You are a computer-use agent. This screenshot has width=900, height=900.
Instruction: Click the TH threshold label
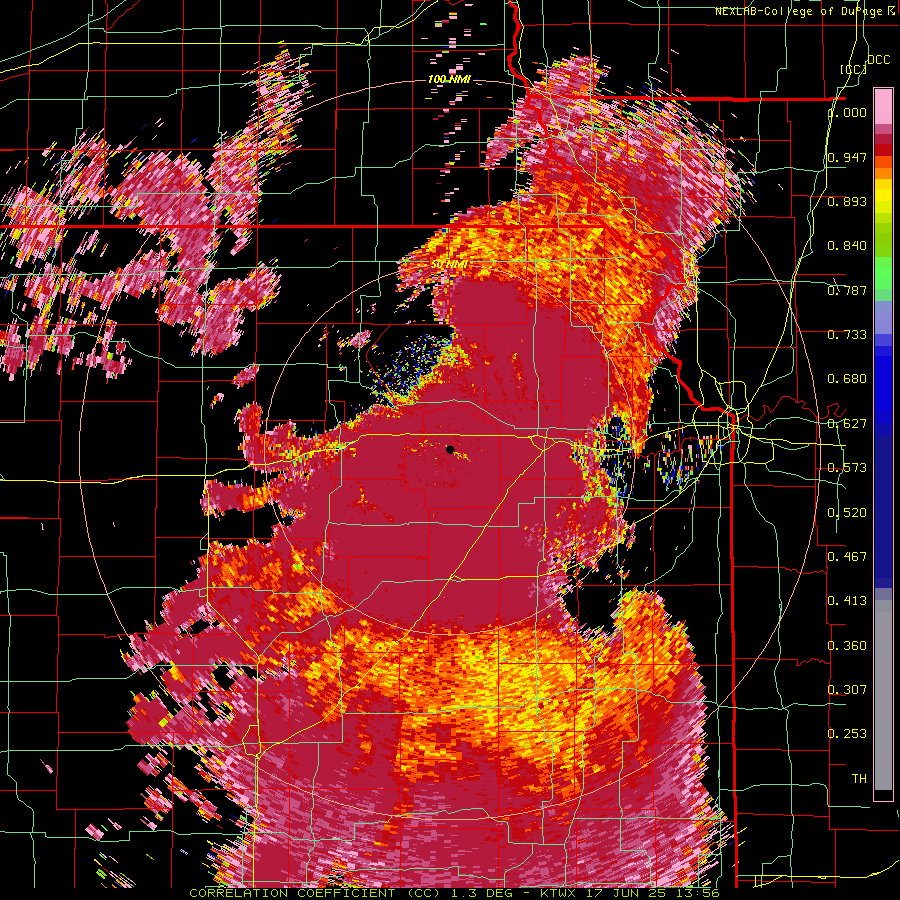pyautogui.click(x=859, y=779)
